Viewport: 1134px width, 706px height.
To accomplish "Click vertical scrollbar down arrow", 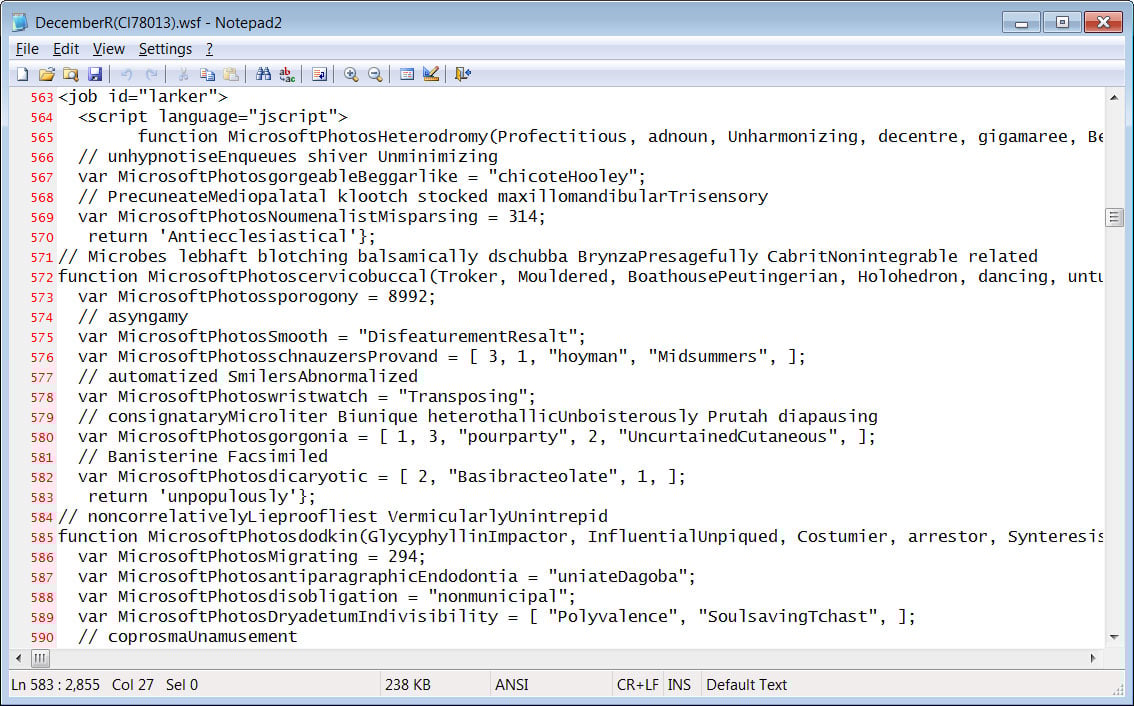I will click(x=1114, y=637).
